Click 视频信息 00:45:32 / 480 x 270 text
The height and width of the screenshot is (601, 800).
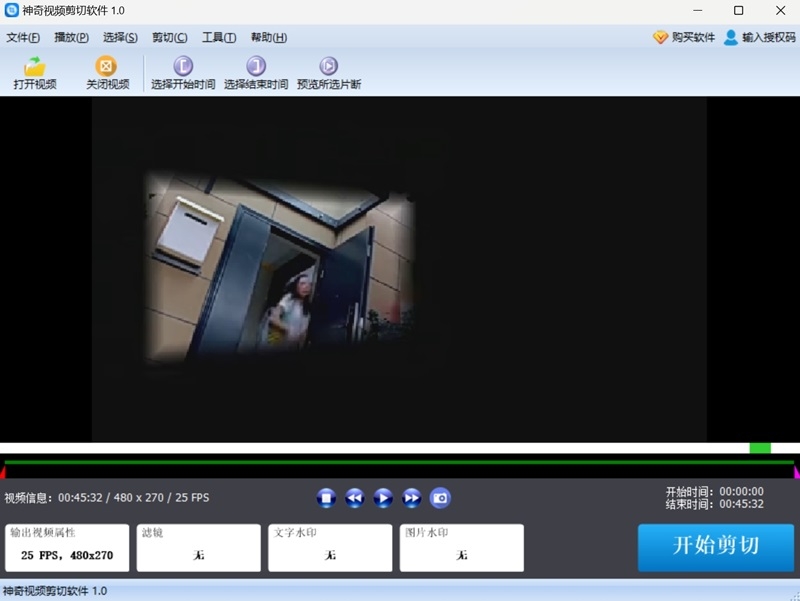(107, 497)
